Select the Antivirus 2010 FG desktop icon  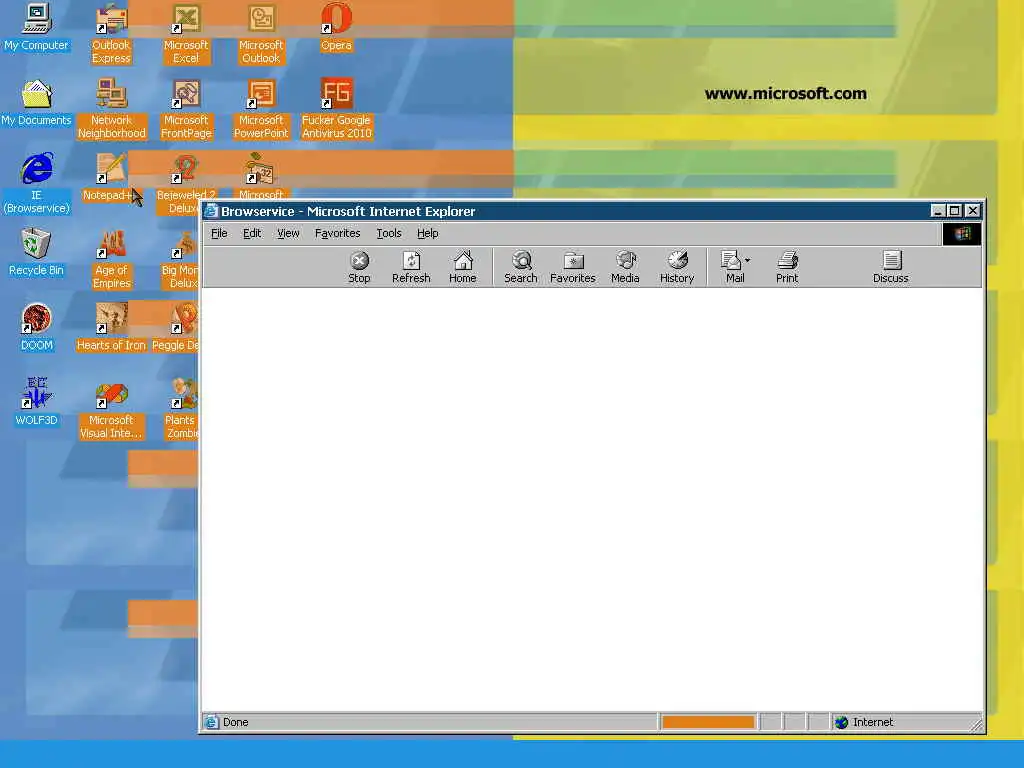coord(336,108)
